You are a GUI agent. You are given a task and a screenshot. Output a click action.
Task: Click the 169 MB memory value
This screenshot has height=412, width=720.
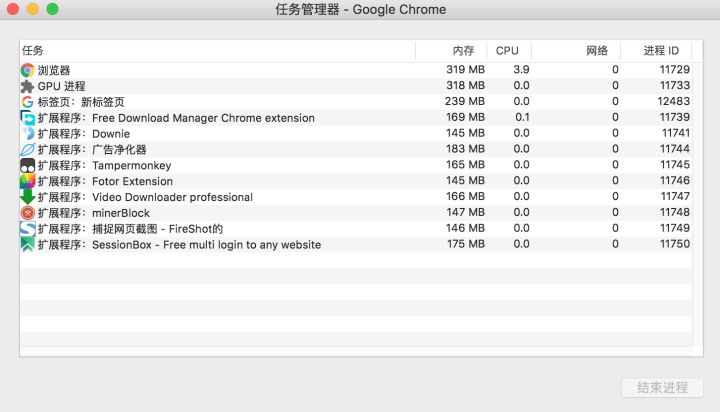click(x=465, y=117)
